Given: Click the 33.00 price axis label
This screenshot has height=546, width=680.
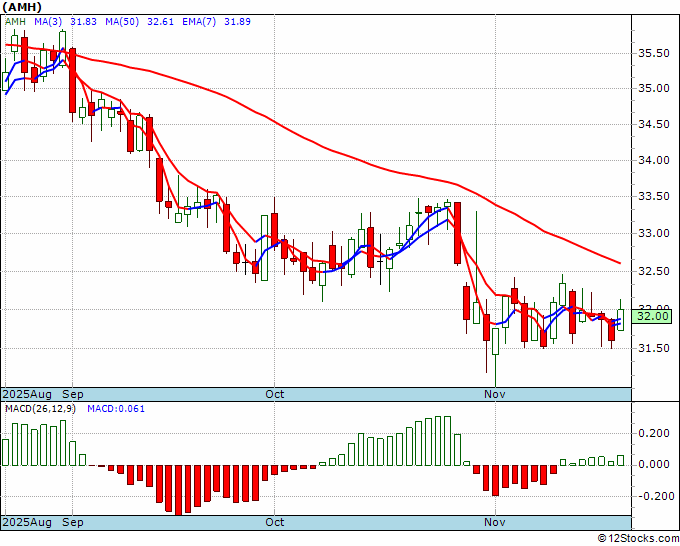Looking at the screenshot, I should [654, 233].
